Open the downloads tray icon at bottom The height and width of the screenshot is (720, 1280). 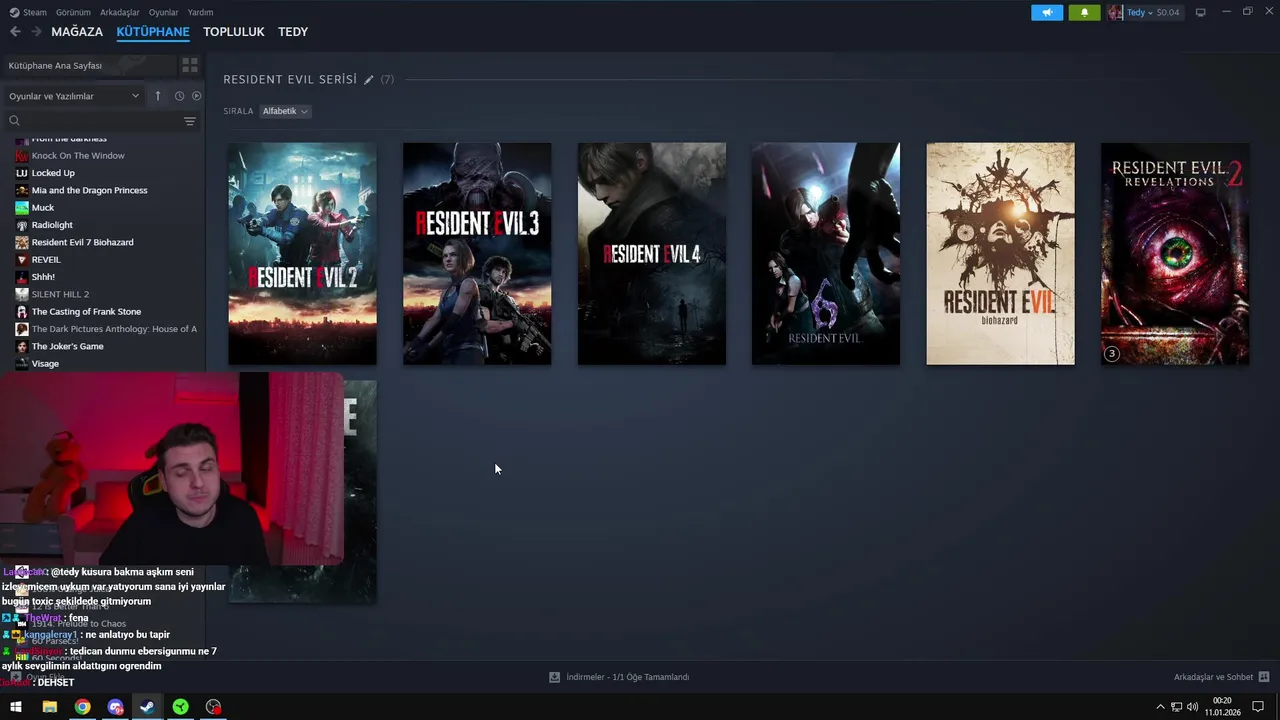click(x=555, y=677)
